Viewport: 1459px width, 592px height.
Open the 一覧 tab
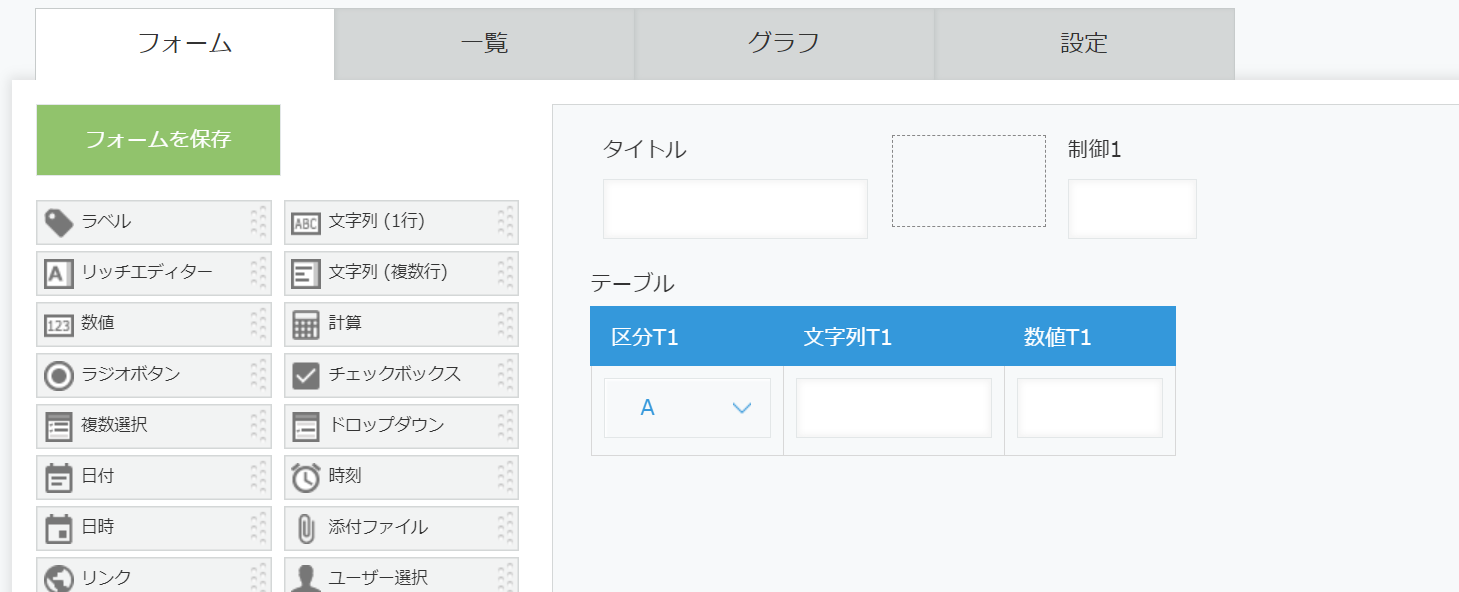tap(485, 44)
